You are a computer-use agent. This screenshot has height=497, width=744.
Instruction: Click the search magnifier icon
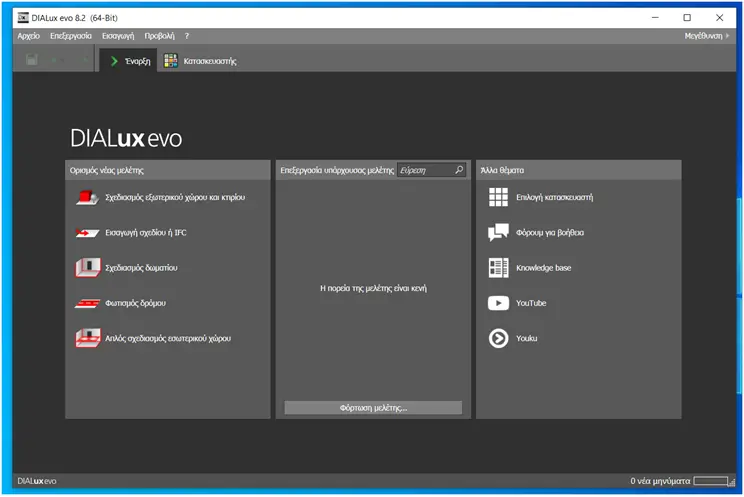point(459,169)
